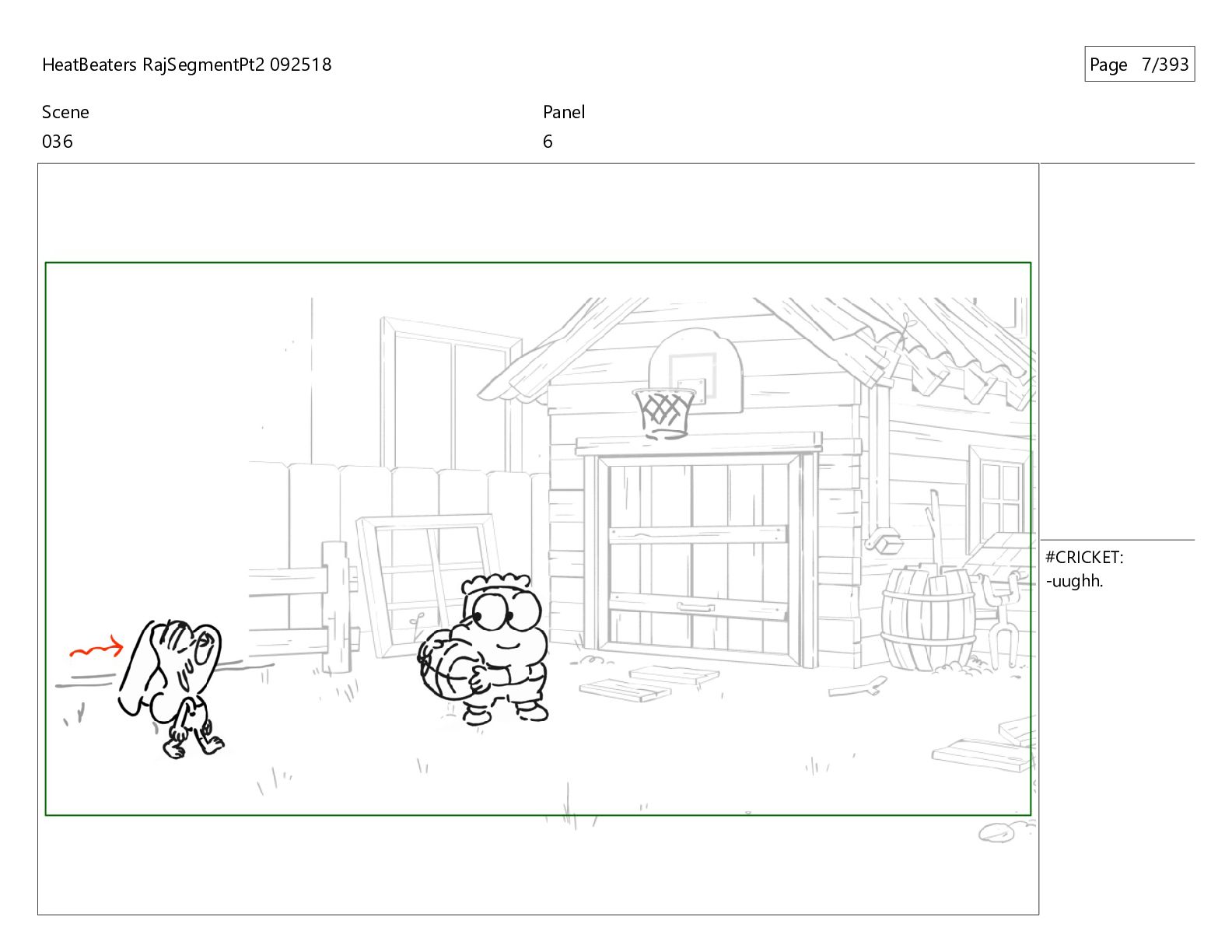Click the 'Panel' label
This screenshot has width=1232, height=952.
point(564,112)
